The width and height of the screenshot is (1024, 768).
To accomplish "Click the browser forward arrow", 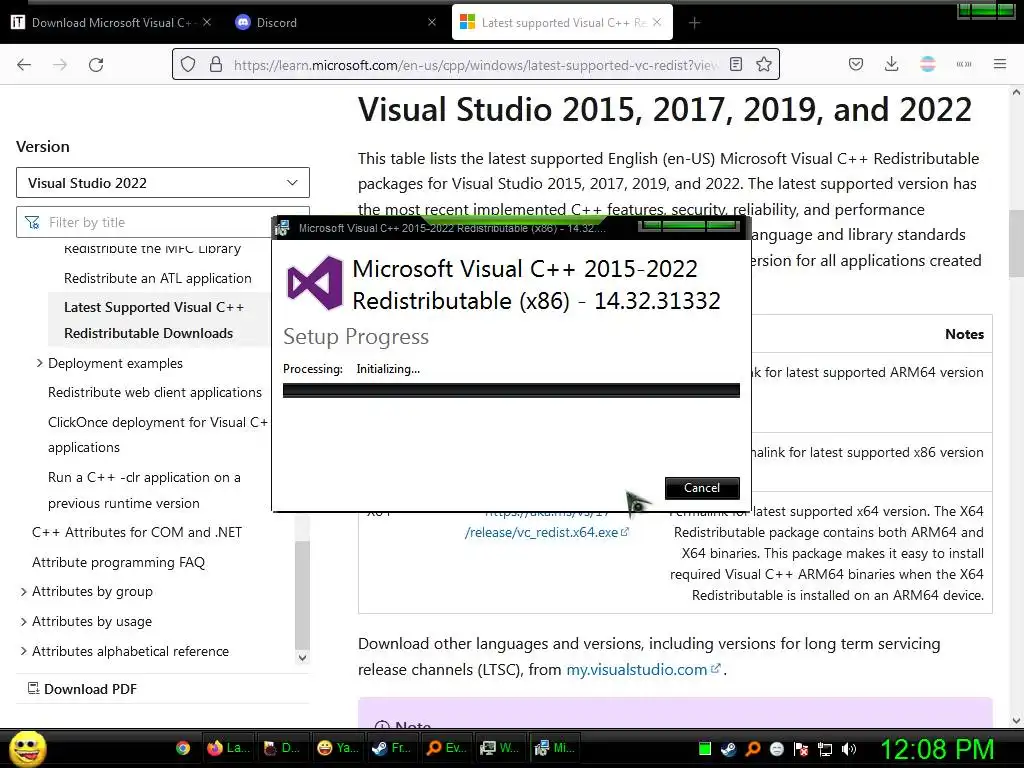I will tap(60, 65).
